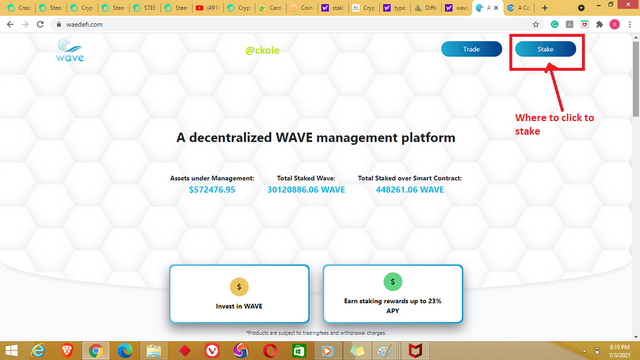The height and width of the screenshot is (360, 640).
Task: Click the Total Staked Wave label
Action: (306, 178)
